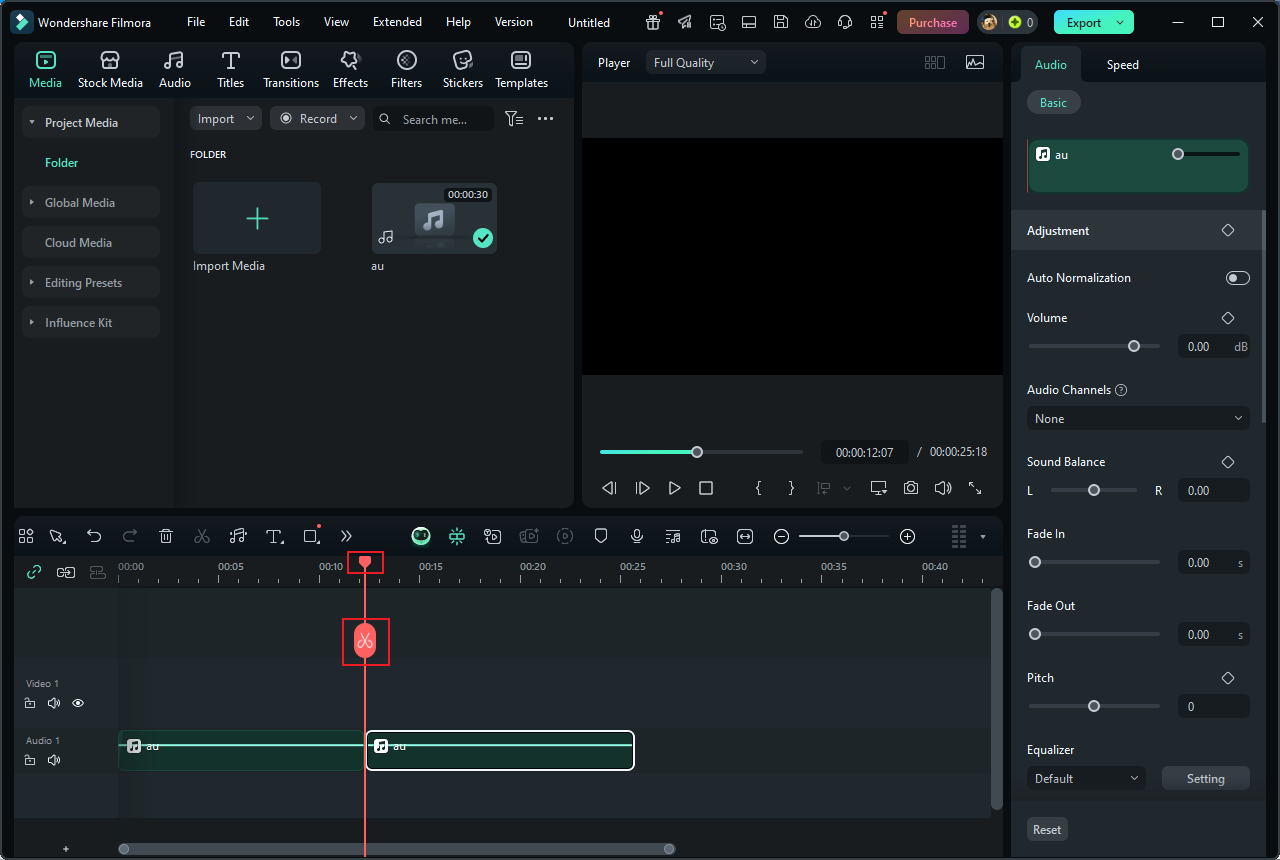The width and height of the screenshot is (1280, 860).
Task: Open the Audio Channels dropdown
Action: pos(1137,419)
